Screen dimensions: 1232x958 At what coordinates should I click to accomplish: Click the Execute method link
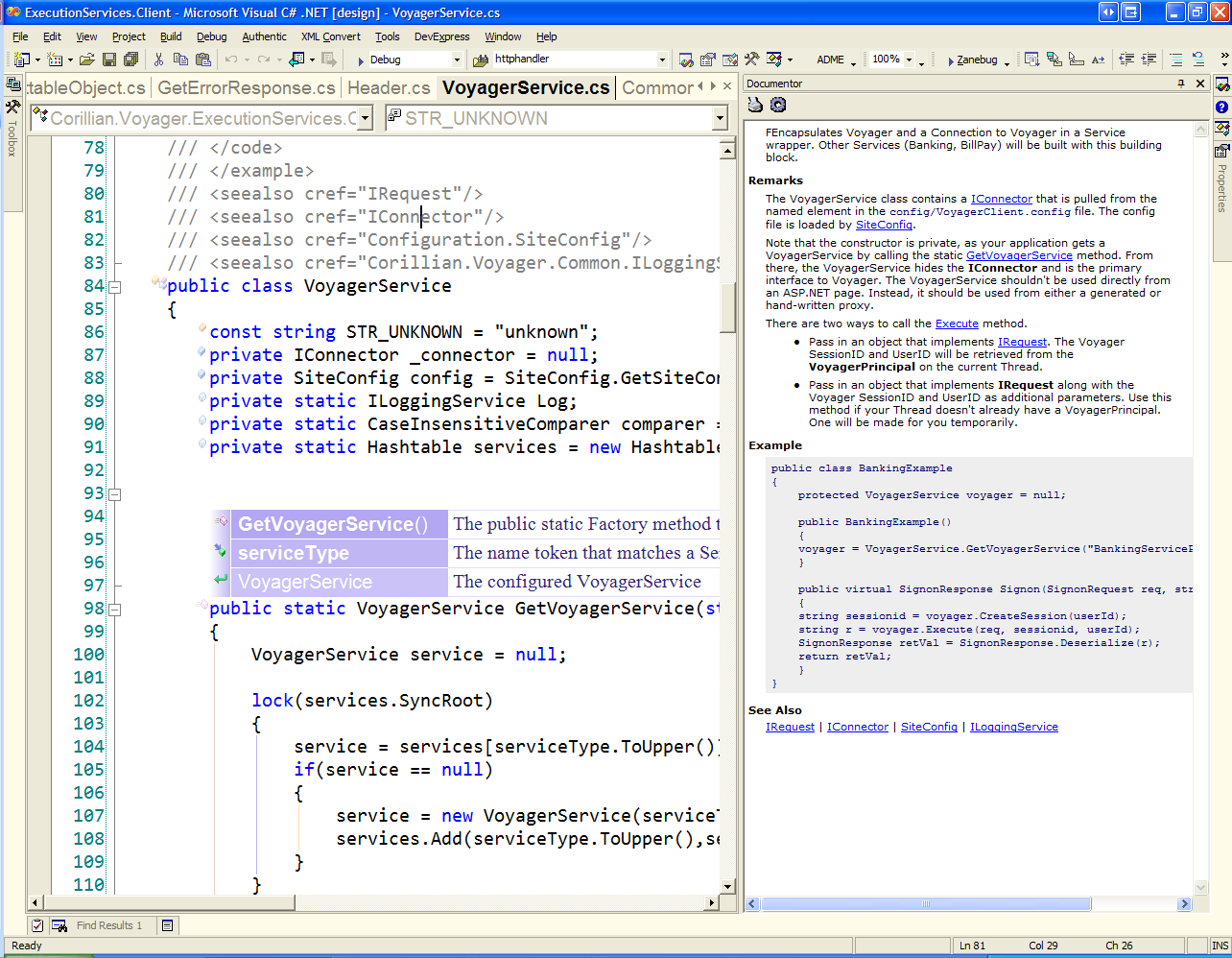point(957,323)
